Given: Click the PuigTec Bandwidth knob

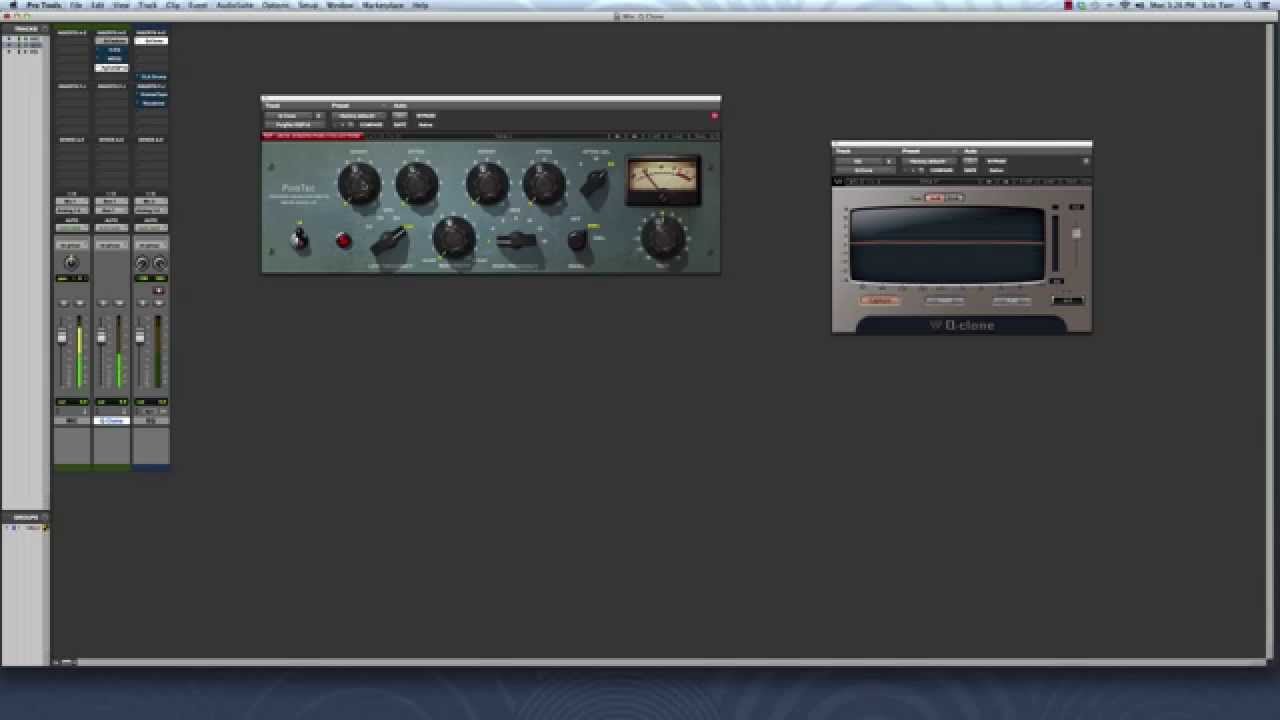Looking at the screenshot, I should [x=453, y=237].
